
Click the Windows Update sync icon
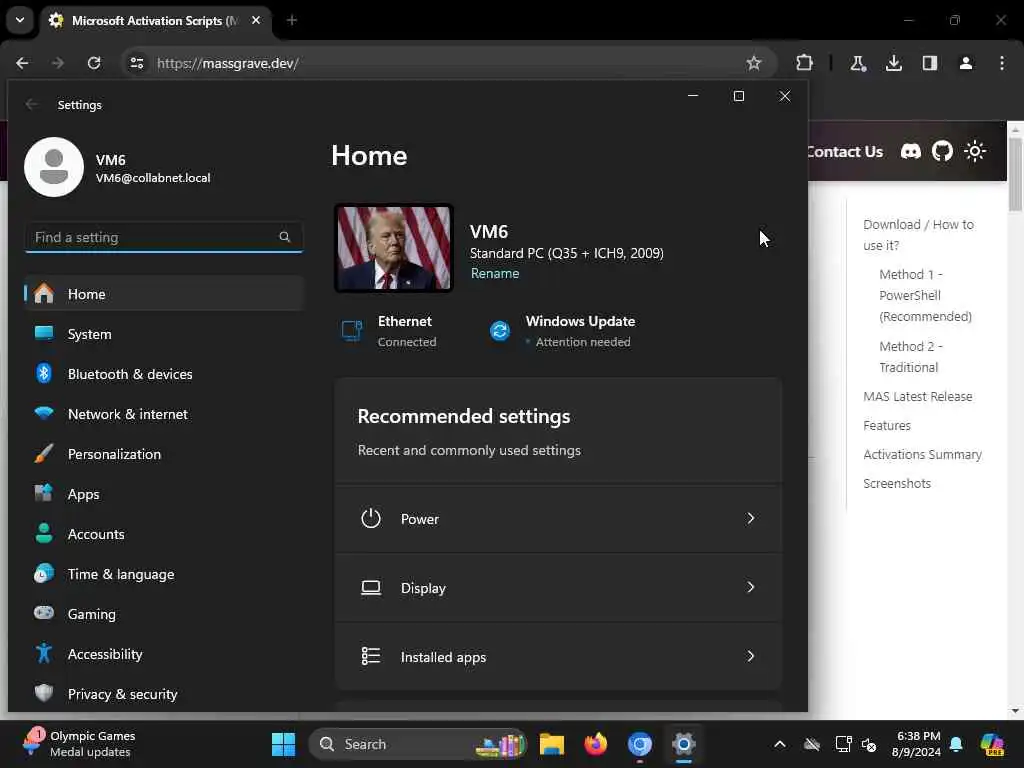(500, 330)
